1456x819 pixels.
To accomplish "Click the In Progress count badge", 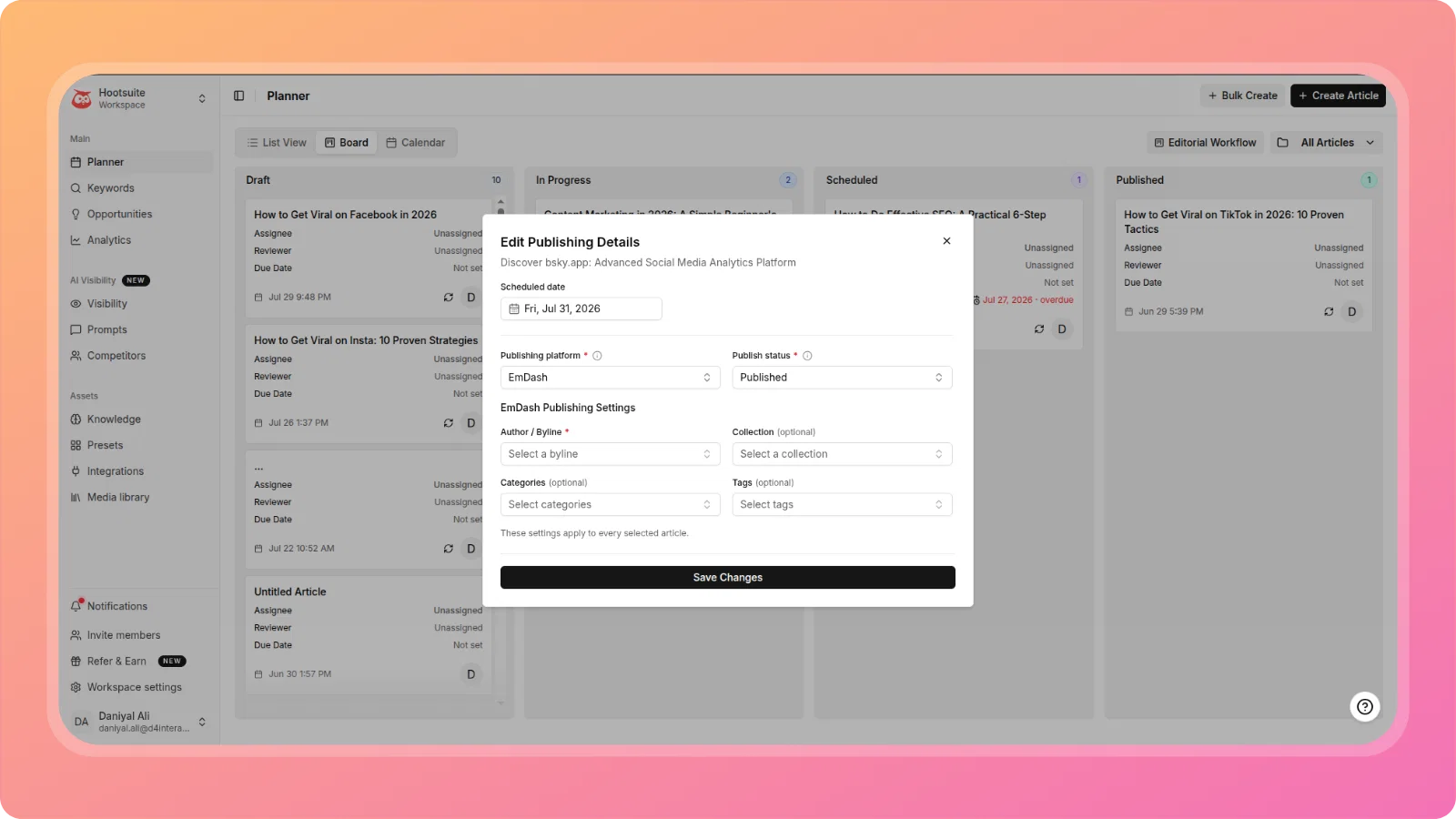I will [x=788, y=180].
